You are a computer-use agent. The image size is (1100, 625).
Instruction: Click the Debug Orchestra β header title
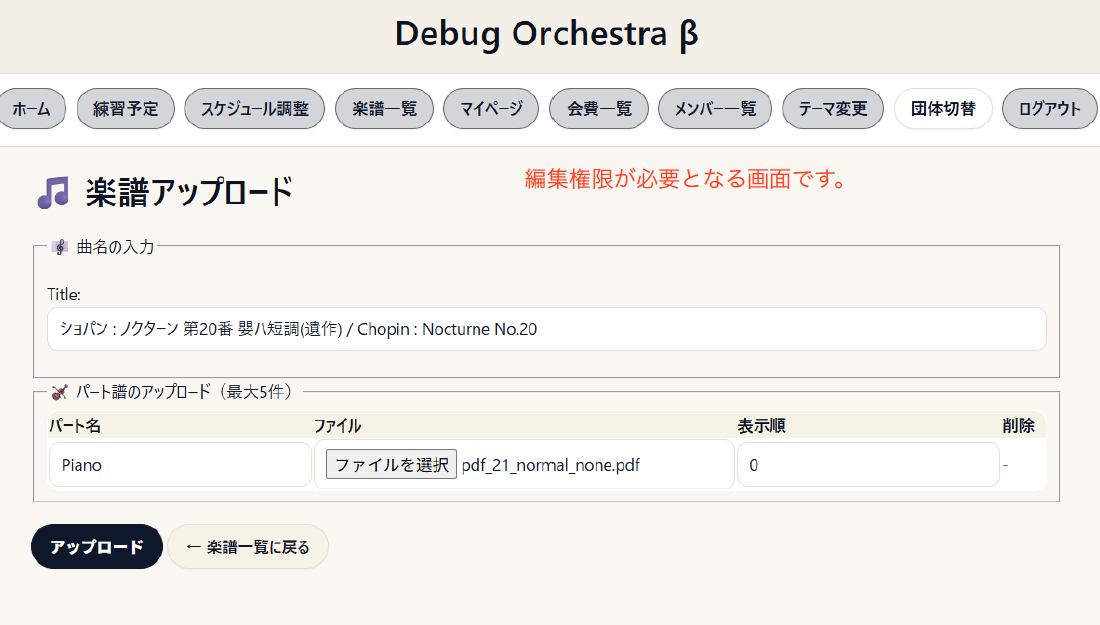(x=546, y=34)
